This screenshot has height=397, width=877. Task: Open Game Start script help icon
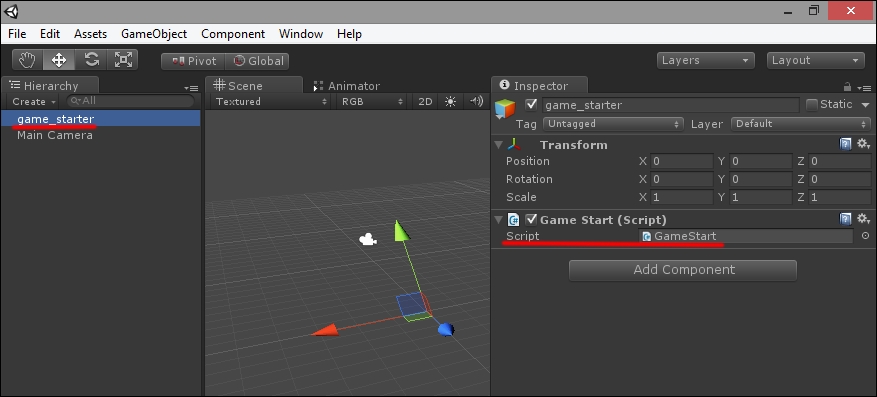846,219
